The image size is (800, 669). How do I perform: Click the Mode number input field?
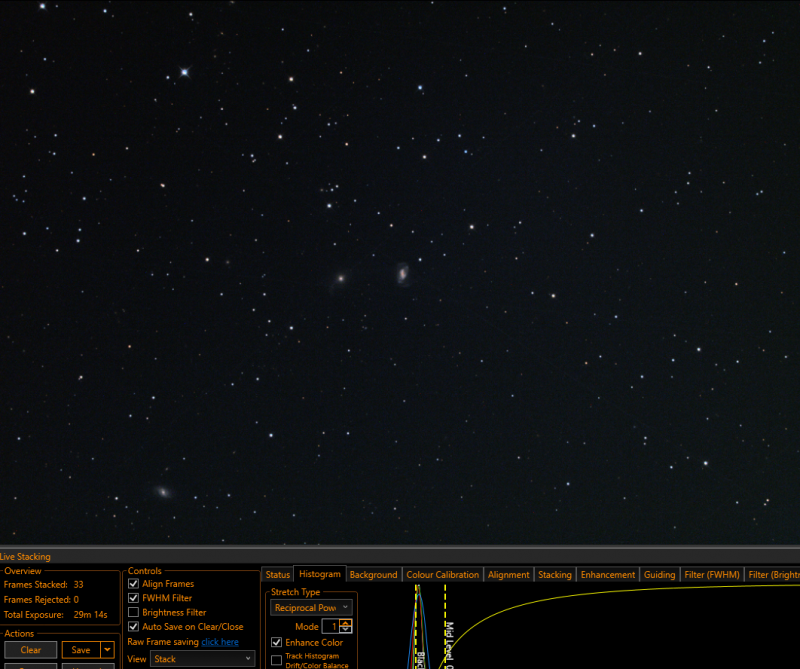click(331, 626)
